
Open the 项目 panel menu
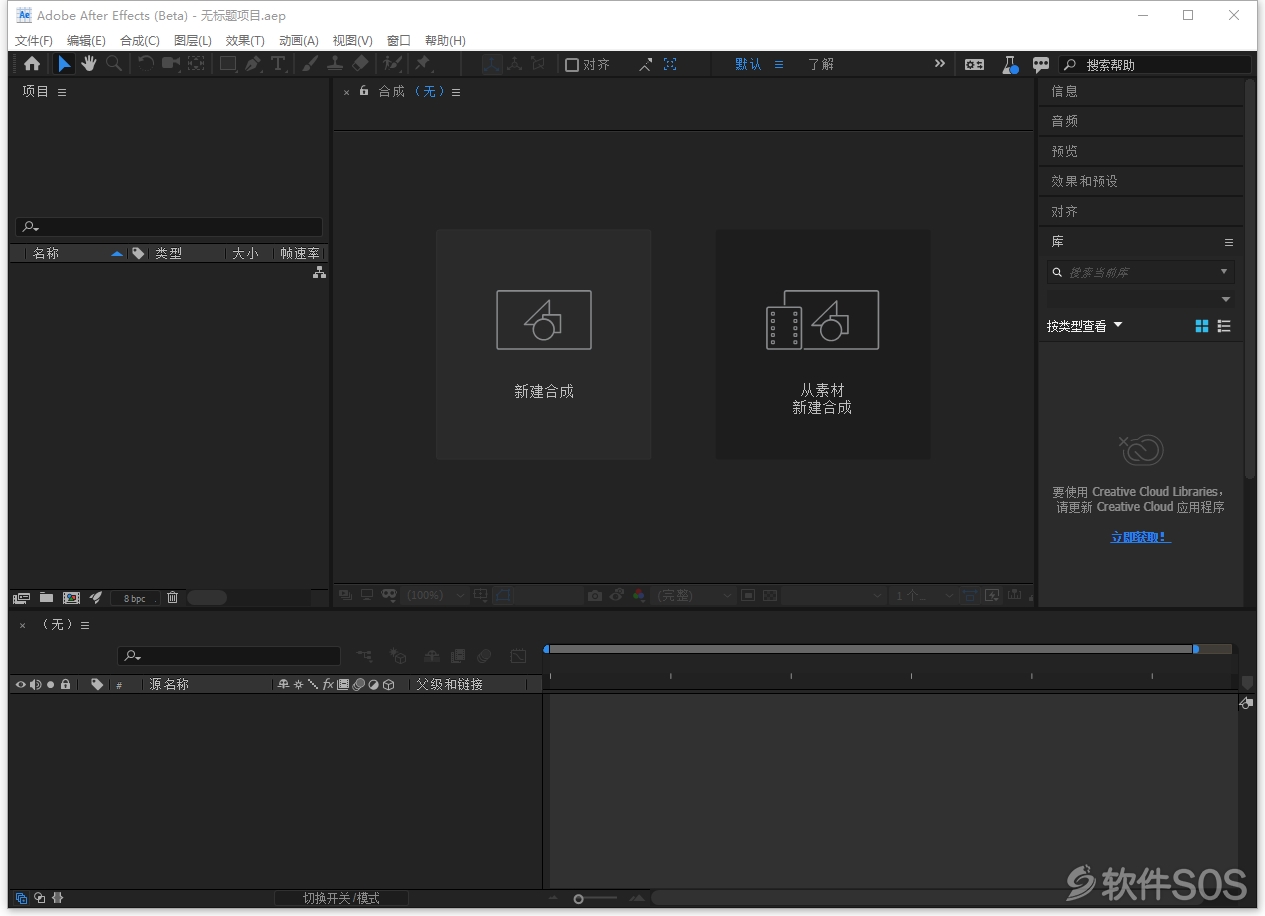click(62, 92)
